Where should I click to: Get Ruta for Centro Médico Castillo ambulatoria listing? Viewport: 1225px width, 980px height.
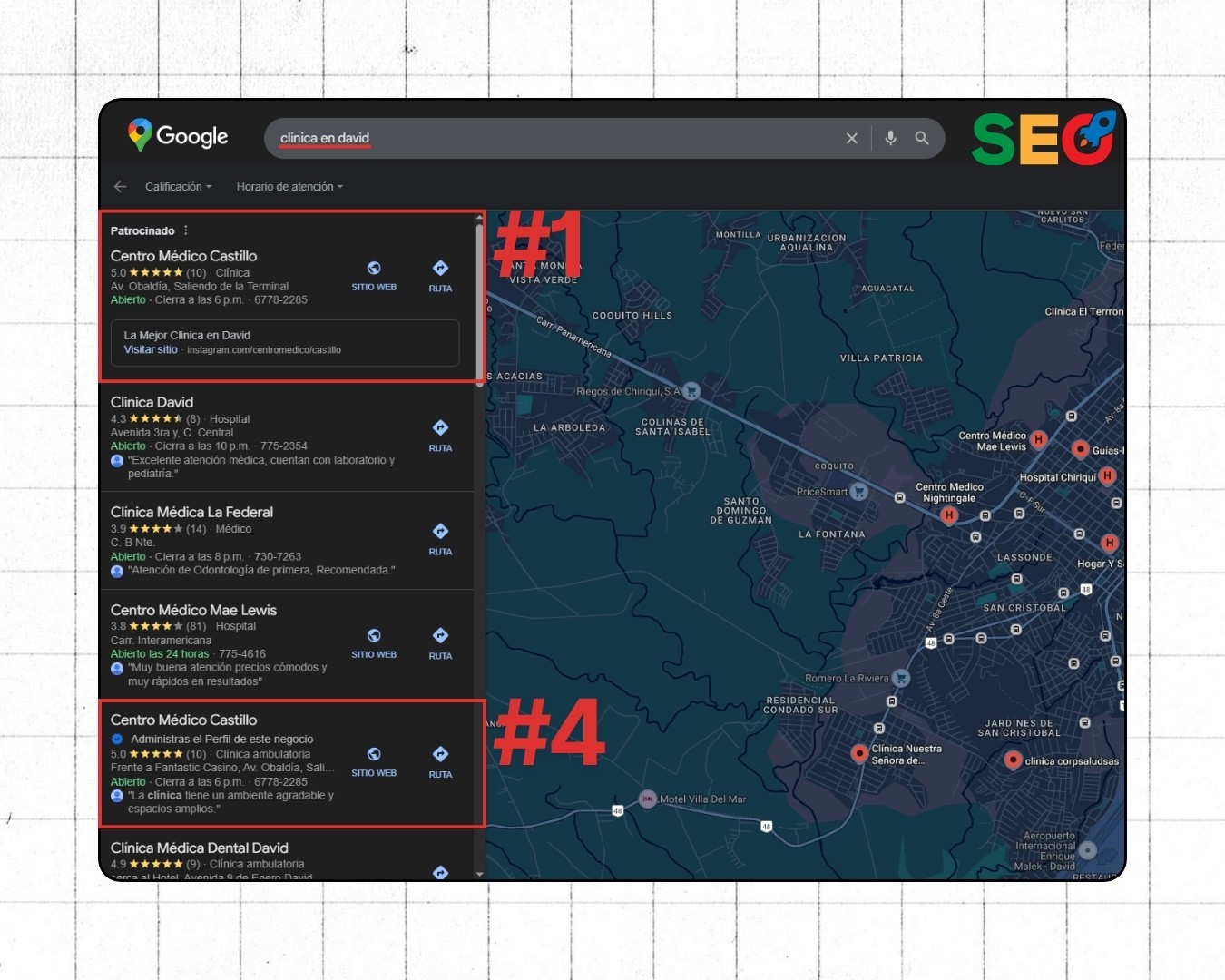440,761
